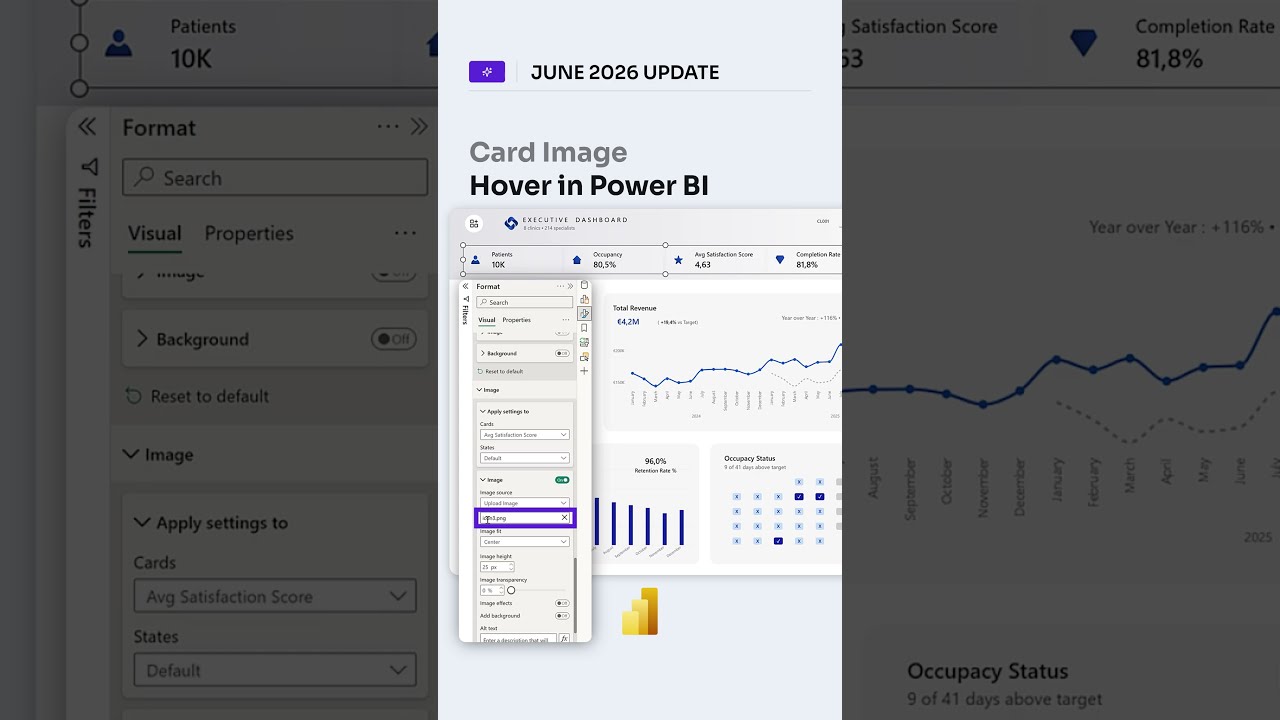Click large Completion Rate diamond icon in background

(1083, 43)
